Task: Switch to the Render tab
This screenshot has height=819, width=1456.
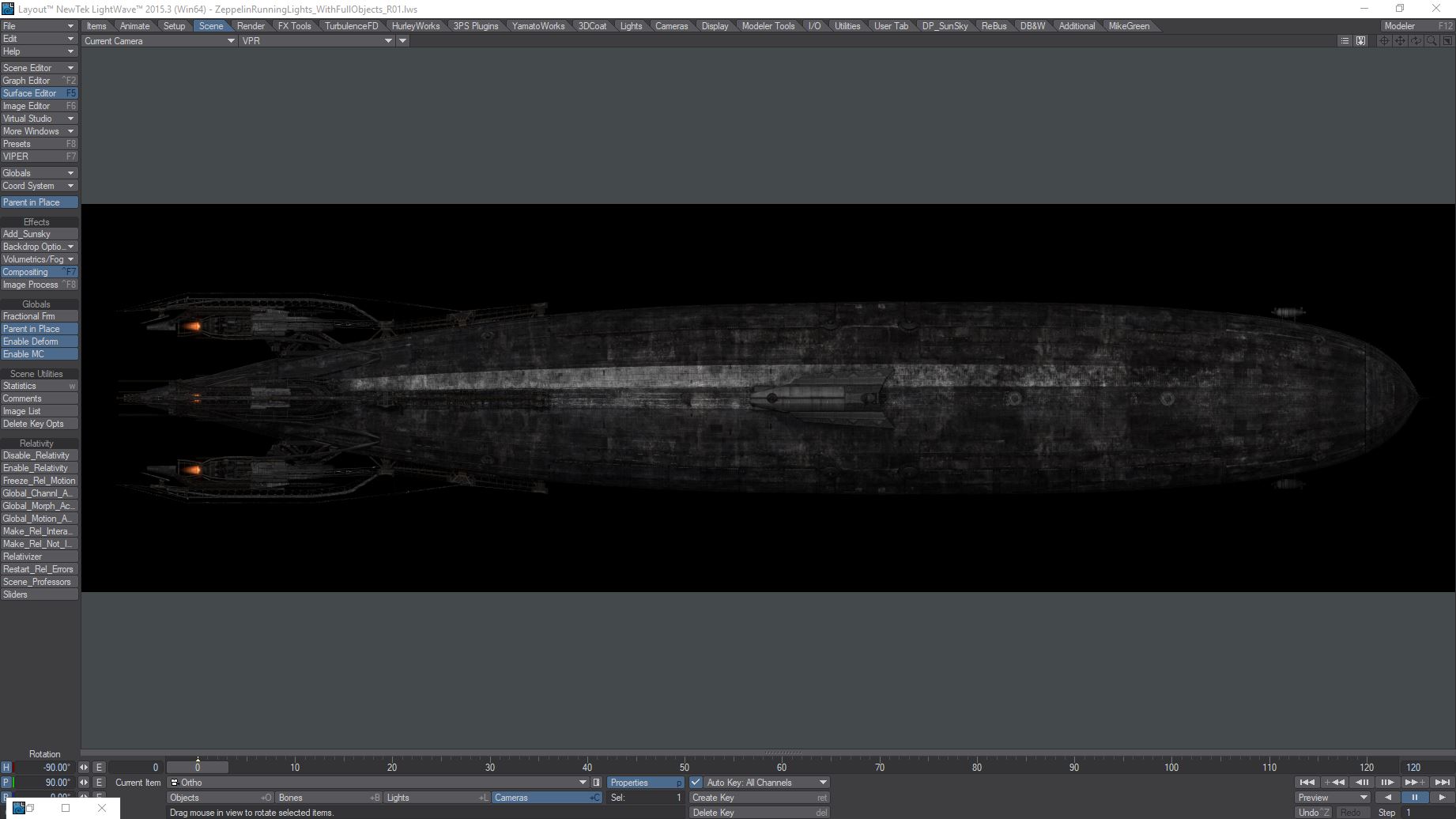Action: click(x=251, y=26)
